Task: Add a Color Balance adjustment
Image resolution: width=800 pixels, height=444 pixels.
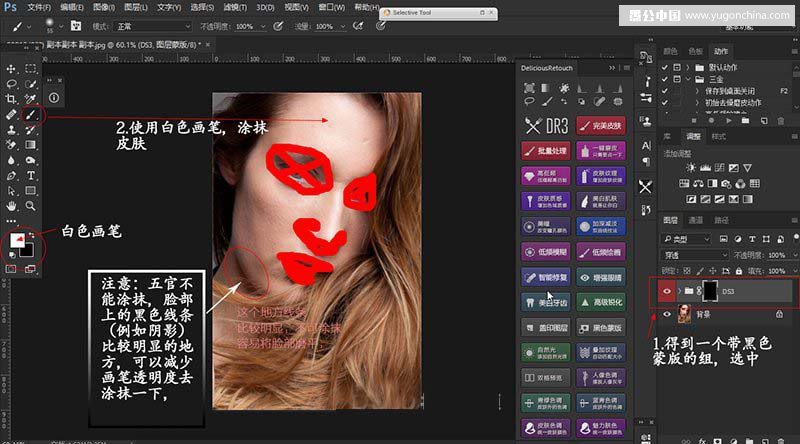Action: pyautogui.click(x=698, y=183)
